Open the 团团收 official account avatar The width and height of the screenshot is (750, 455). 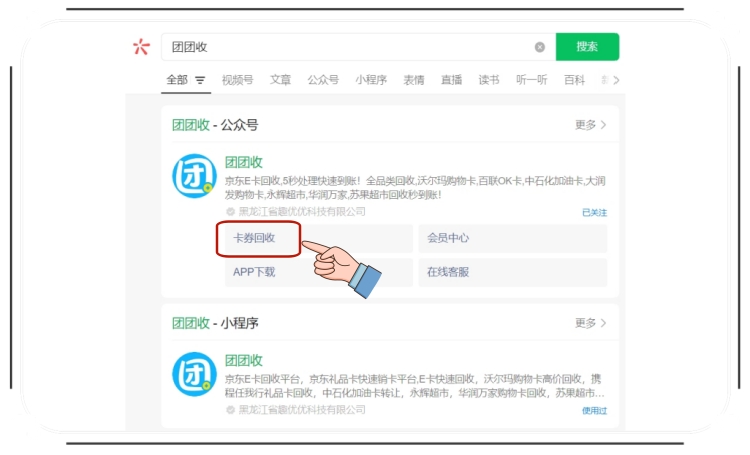pos(193,176)
